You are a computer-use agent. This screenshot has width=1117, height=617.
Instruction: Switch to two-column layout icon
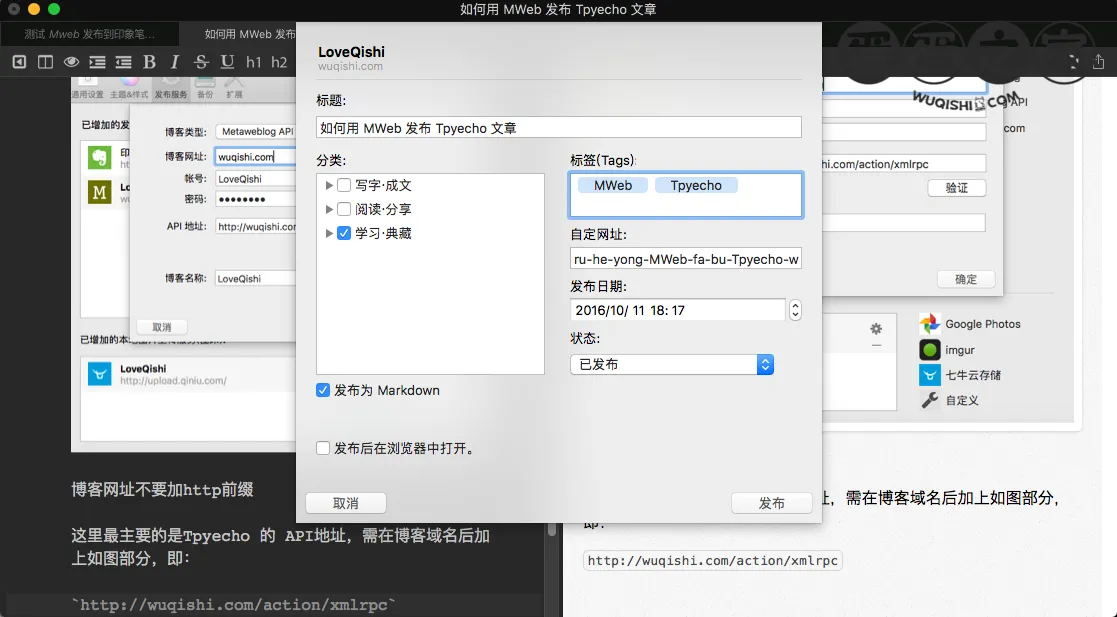pyautogui.click(x=45, y=62)
